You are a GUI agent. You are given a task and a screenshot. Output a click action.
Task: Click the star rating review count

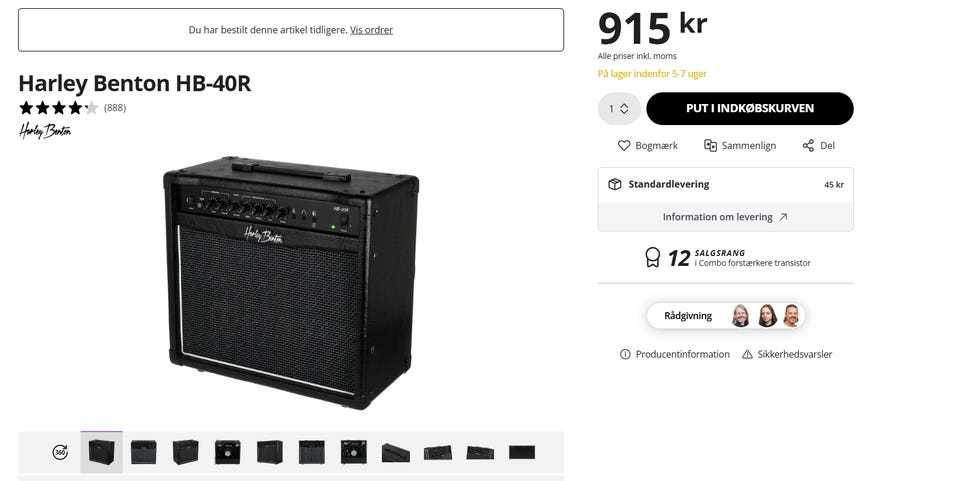114,107
